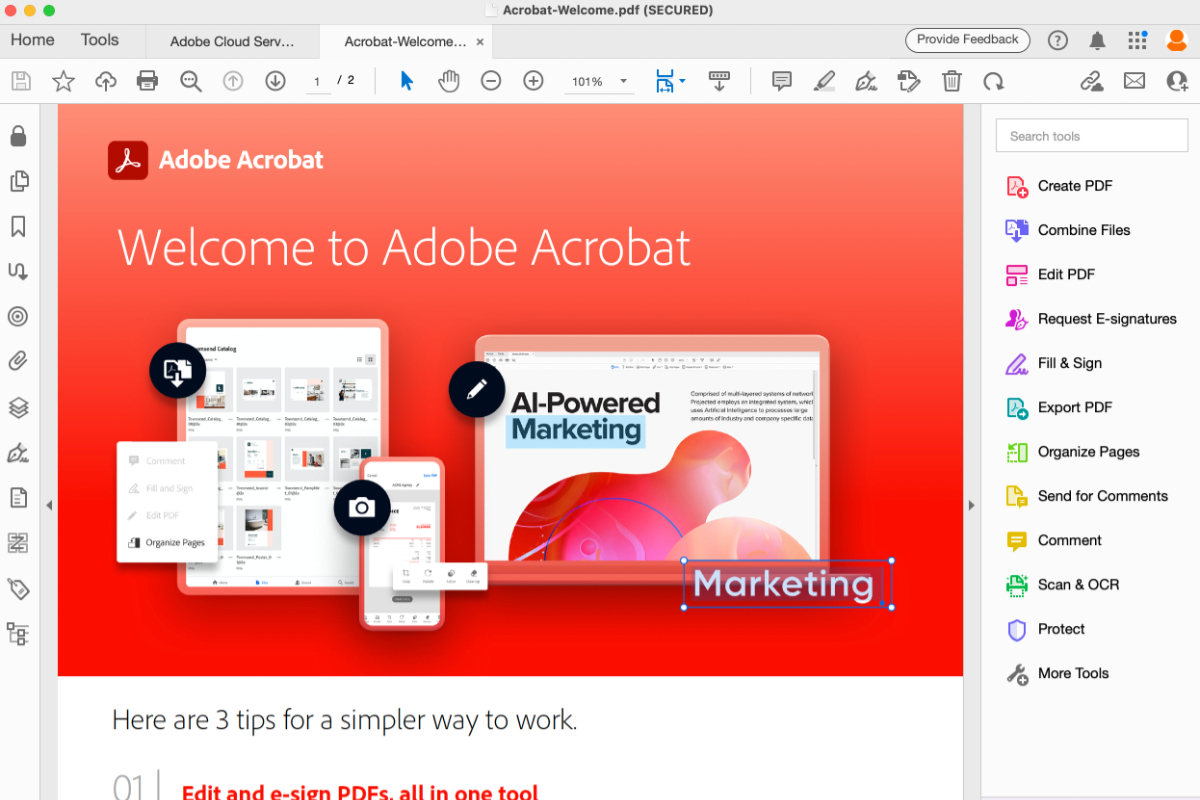The height and width of the screenshot is (800, 1200).
Task: Click the Add sticky note comment icon
Action: [782, 81]
